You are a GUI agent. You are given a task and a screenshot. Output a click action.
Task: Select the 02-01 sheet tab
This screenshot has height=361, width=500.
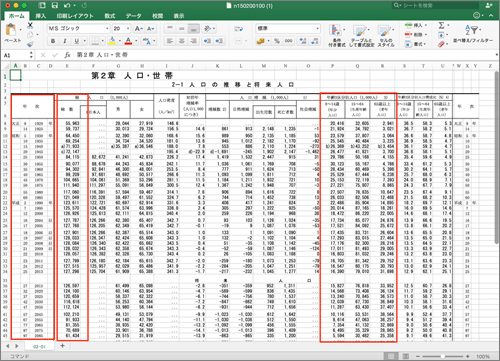click(39, 346)
